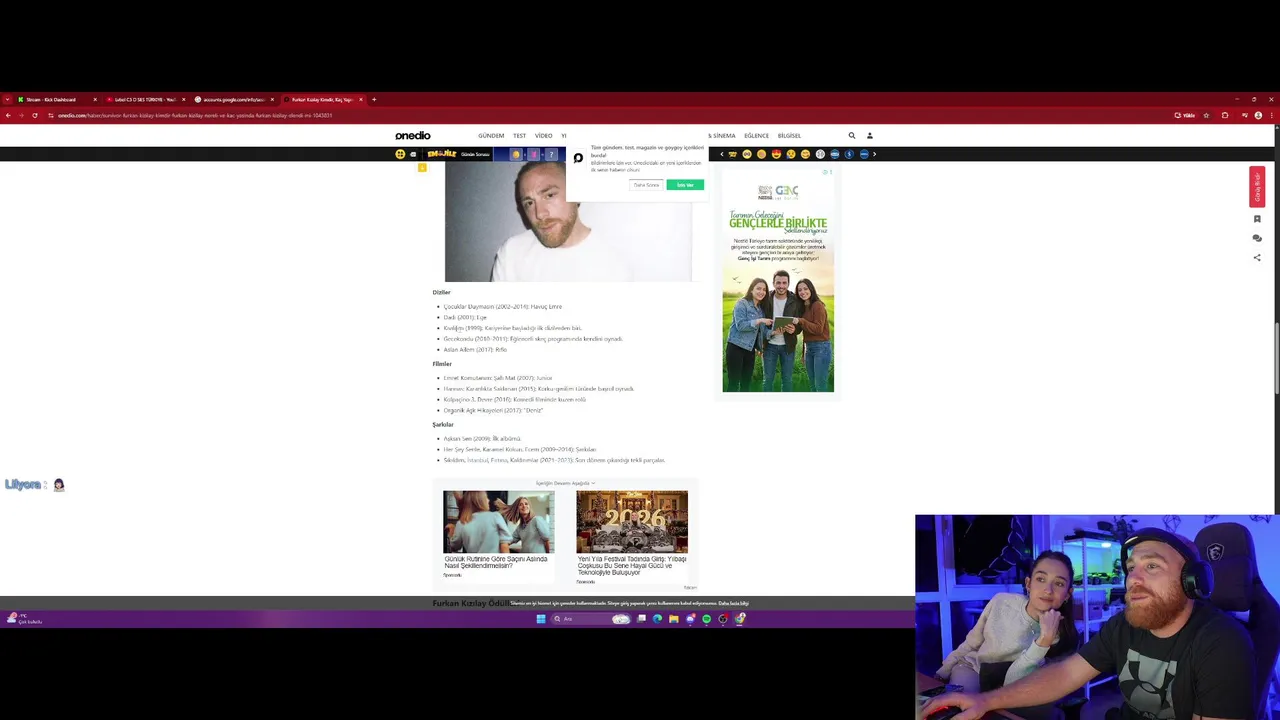The width and height of the screenshot is (1280, 720).
Task: Click the 2026 festival article thumbnail
Action: click(x=632, y=521)
